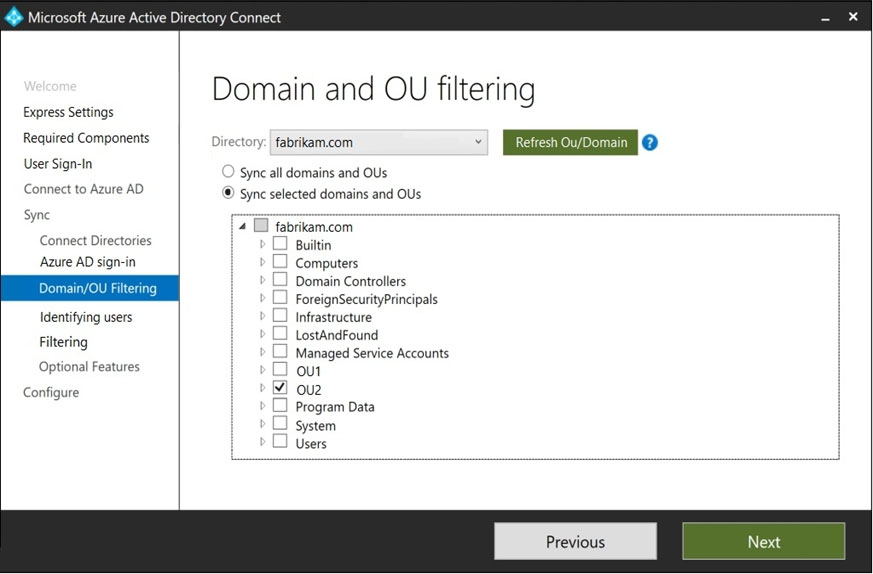The height and width of the screenshot is (574, 873).
Task: Open Optional Features sub-step
Action: pos(89,366)
